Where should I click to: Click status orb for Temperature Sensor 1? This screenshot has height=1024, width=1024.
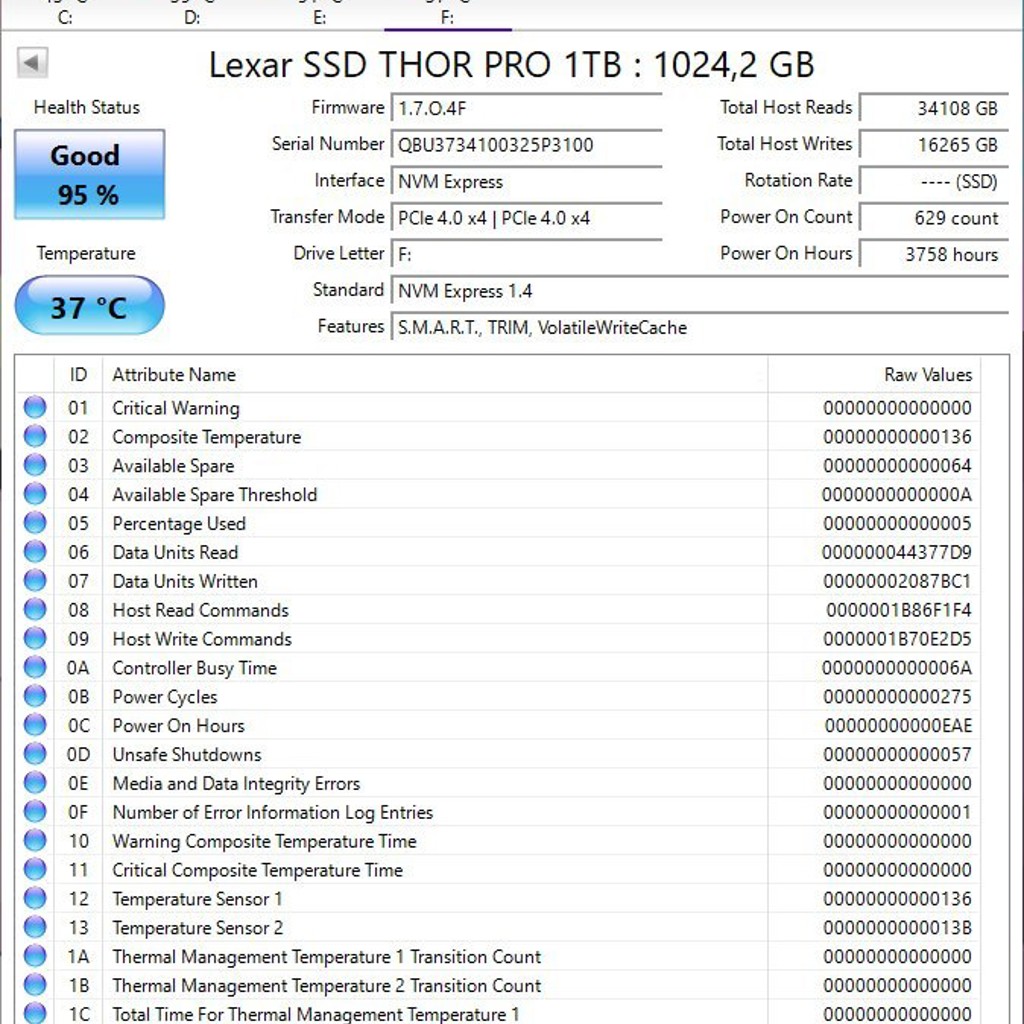coord(35,898)
